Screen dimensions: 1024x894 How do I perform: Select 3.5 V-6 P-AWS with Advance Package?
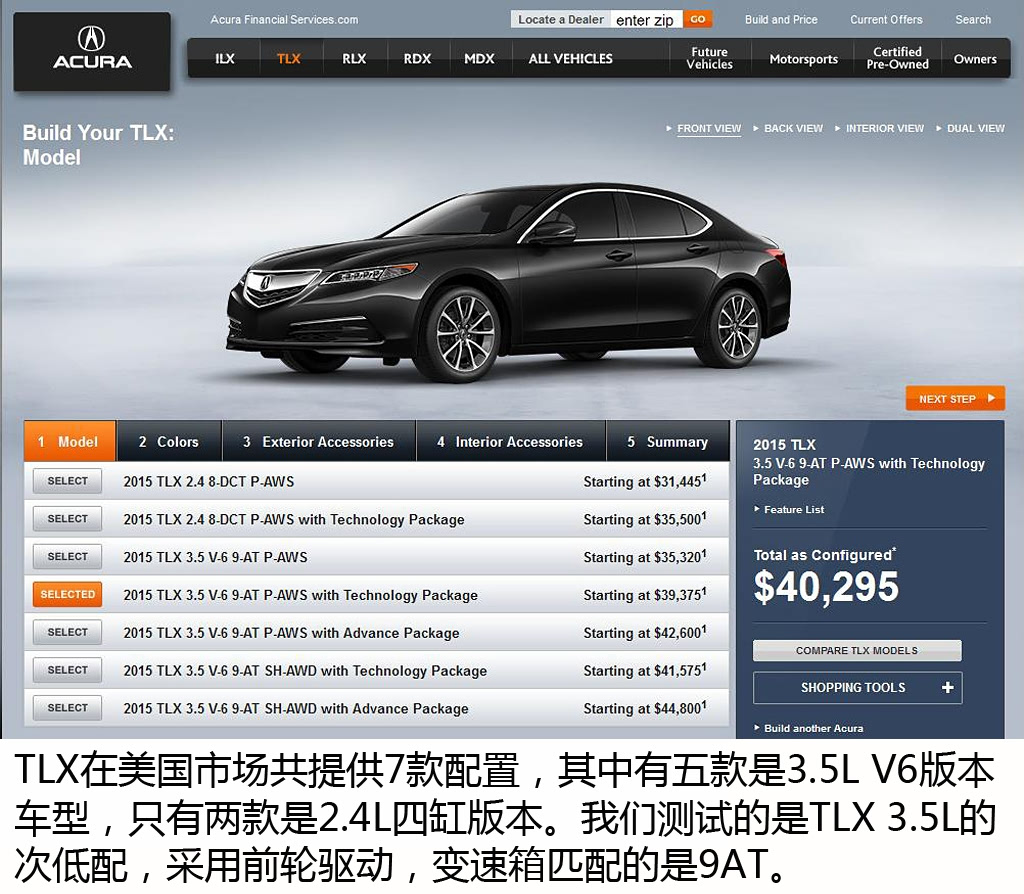[67, 632]
